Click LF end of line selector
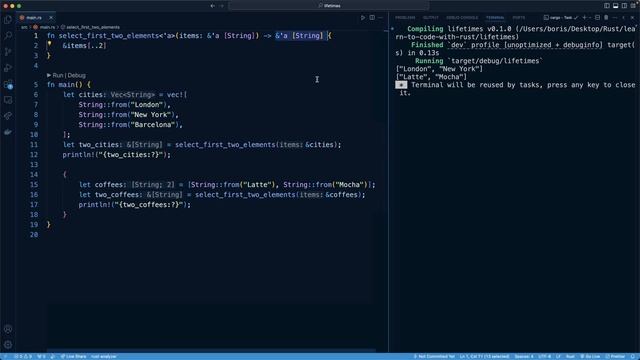Screen dimensions: 640x360 (558, 357)
